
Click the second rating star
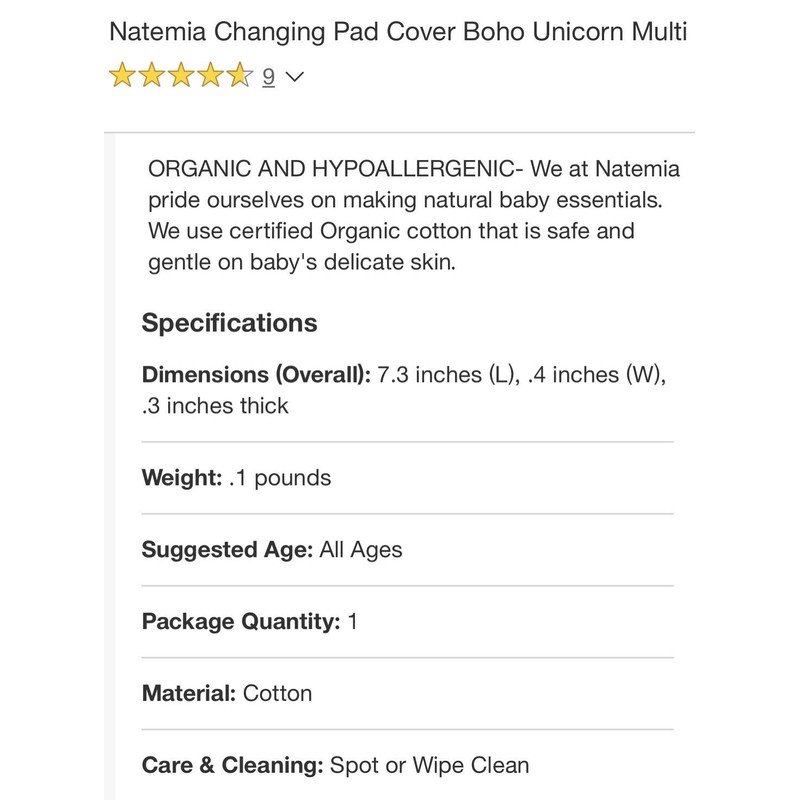(x=150, y=76)
